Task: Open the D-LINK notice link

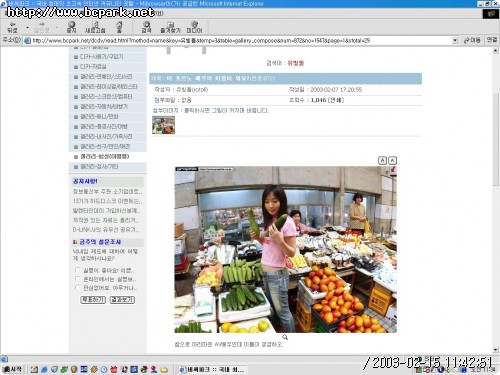Action: click(106, 230)
